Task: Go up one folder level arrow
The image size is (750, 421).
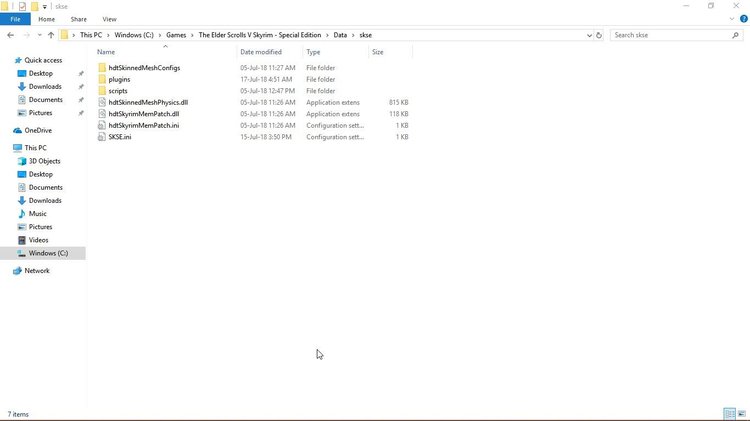Action: 51,35
